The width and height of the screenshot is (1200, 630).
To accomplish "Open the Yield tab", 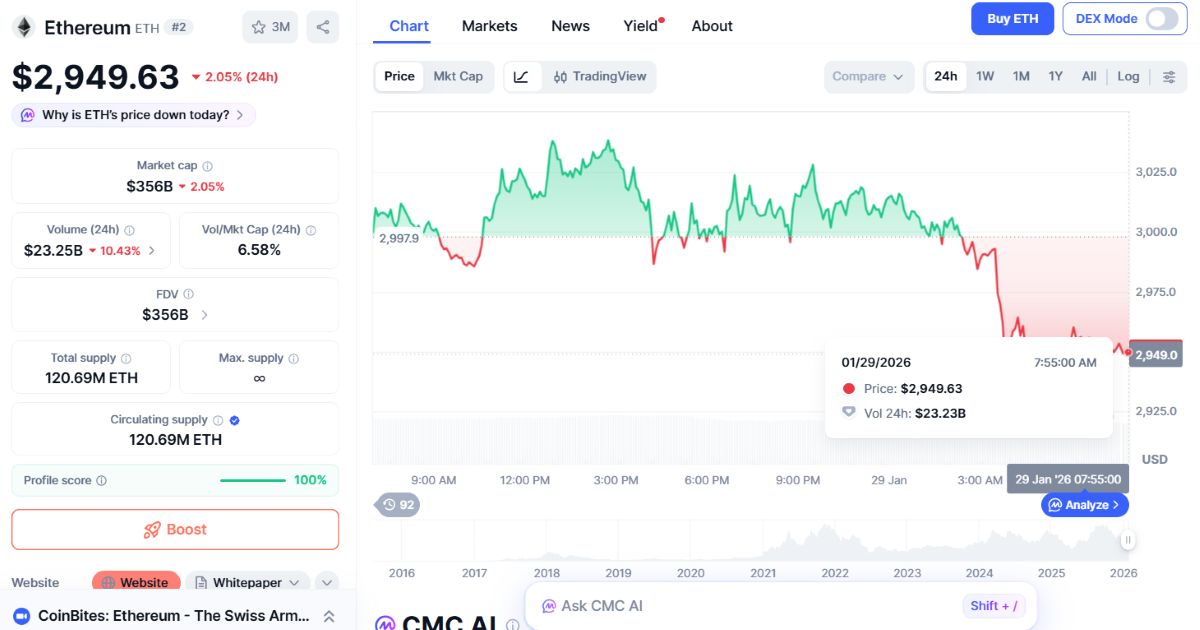I will point(642,26).
